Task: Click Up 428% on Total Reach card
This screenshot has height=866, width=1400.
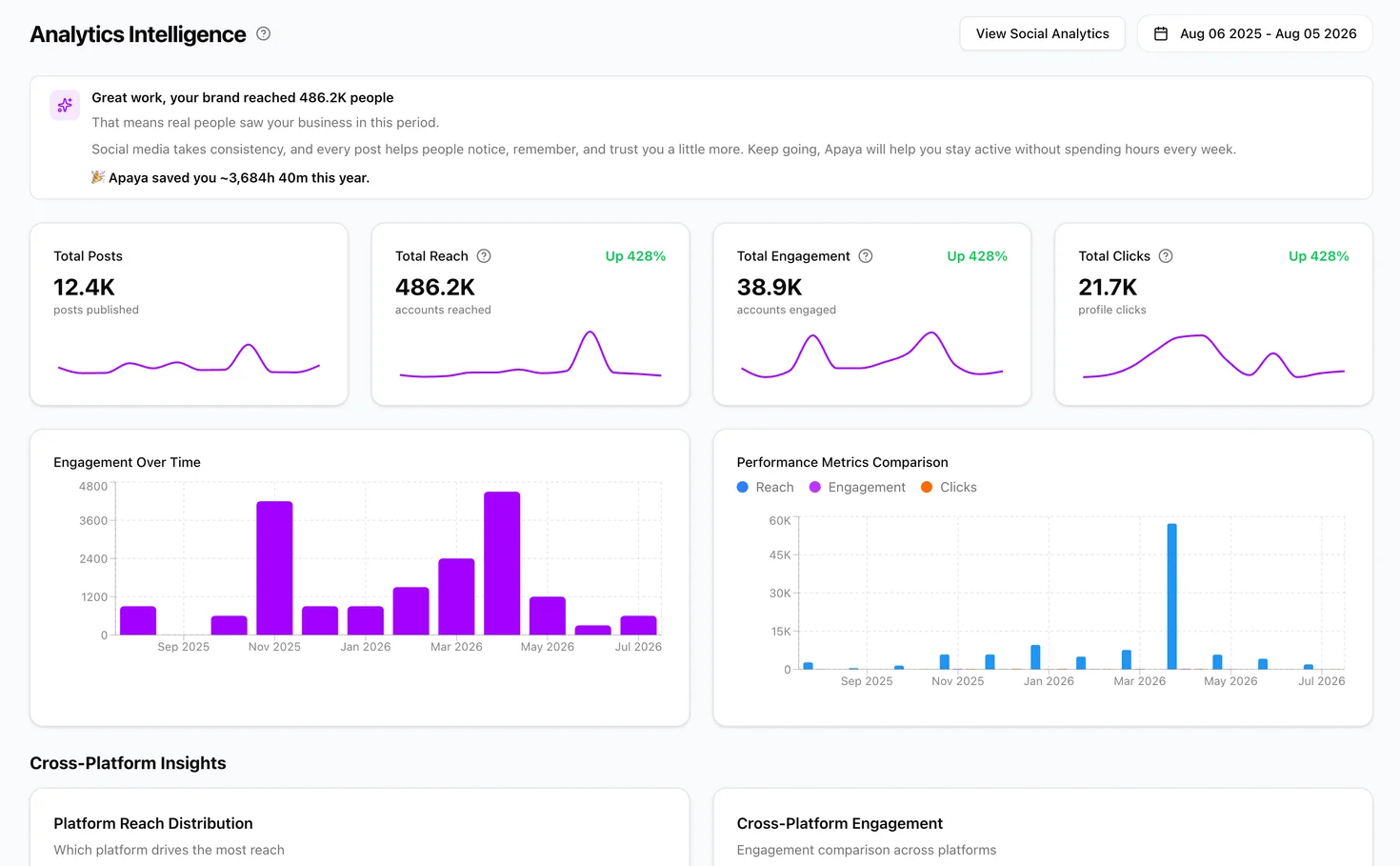Action: coord(635,256)
